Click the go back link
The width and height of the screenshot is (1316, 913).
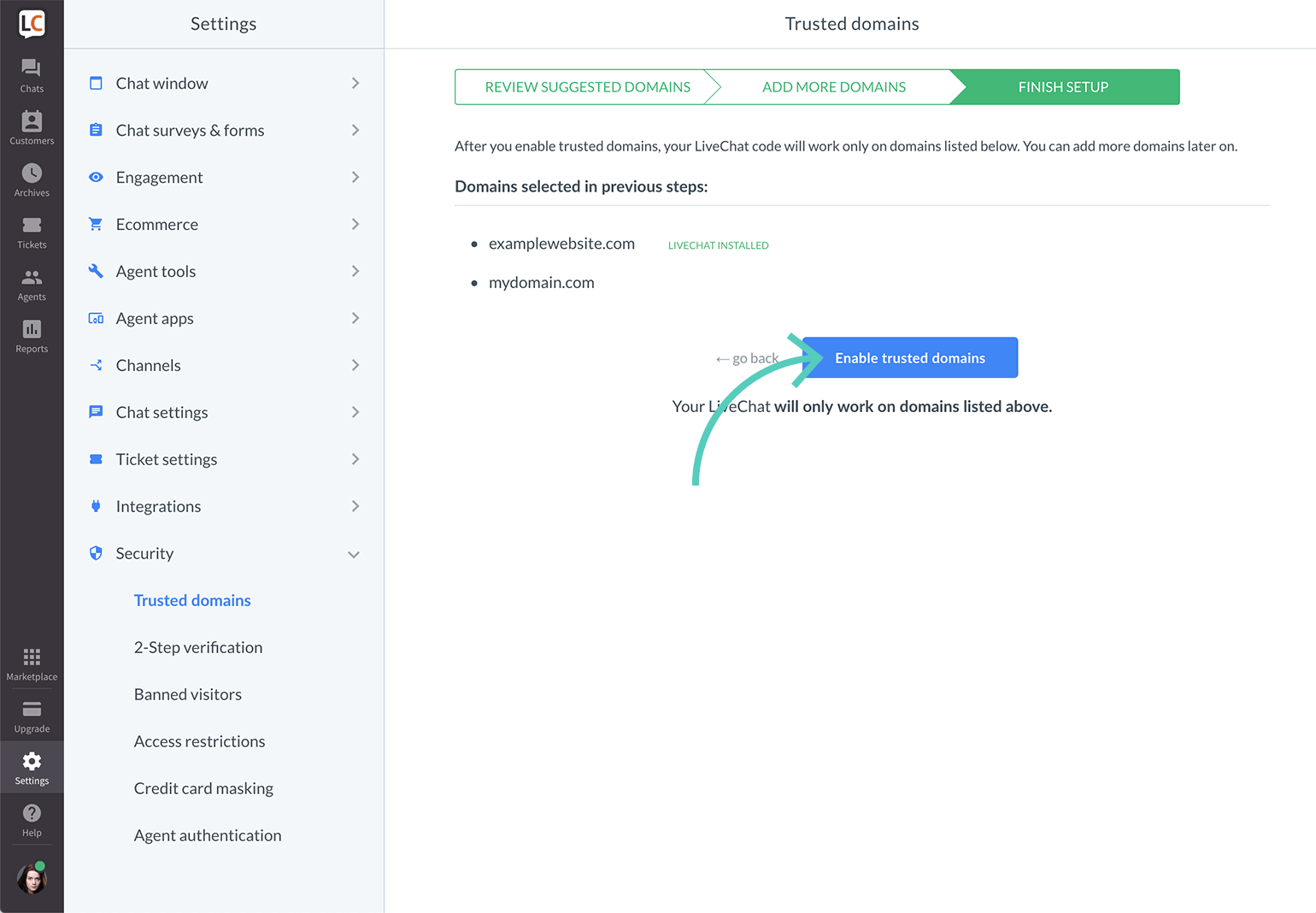coord(747,358)
